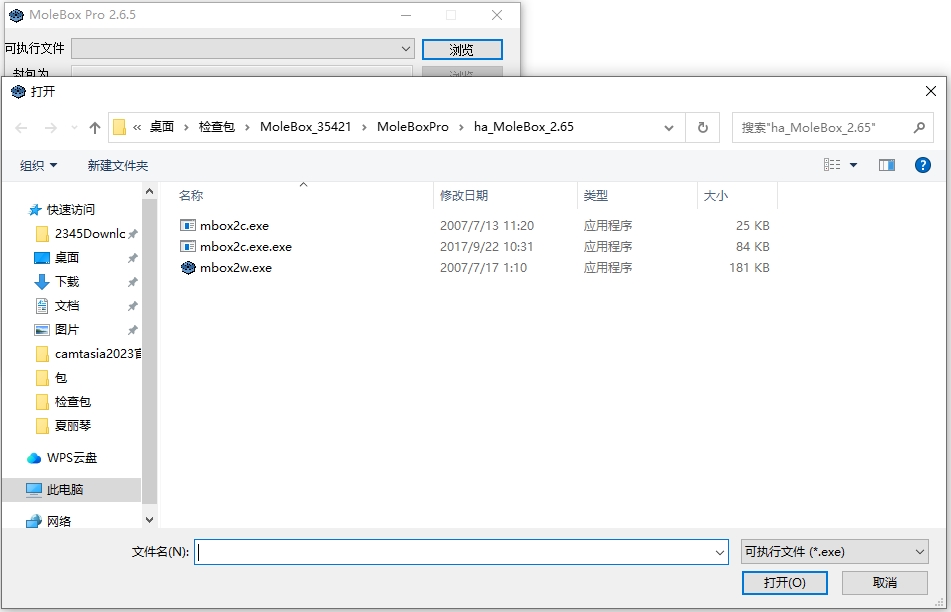Screen dimensions: 951x612
Task: Click the 2345Downloads pin icon
Action: pos(132,234)
